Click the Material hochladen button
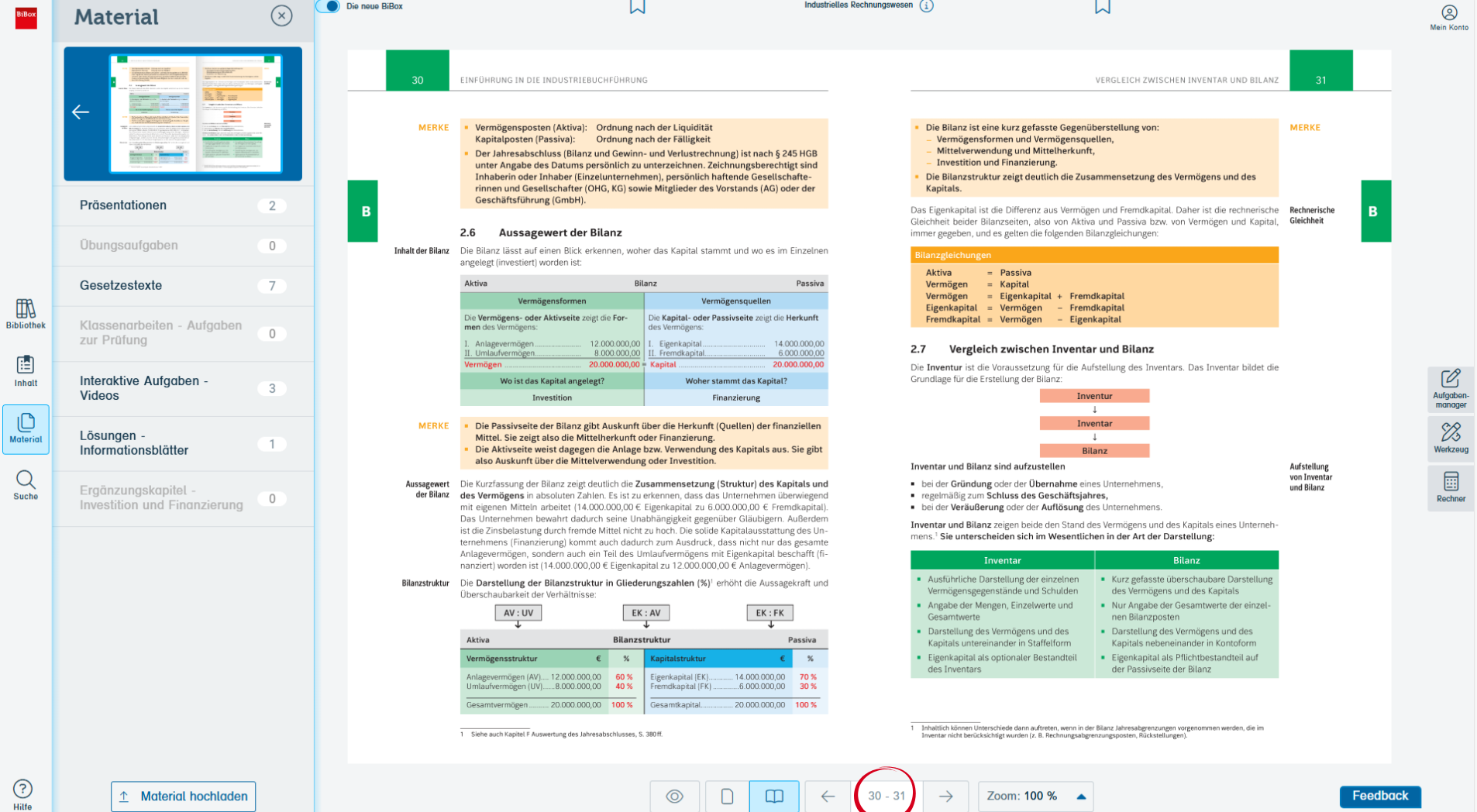The image size is (1477, 812). click(183, 796)
